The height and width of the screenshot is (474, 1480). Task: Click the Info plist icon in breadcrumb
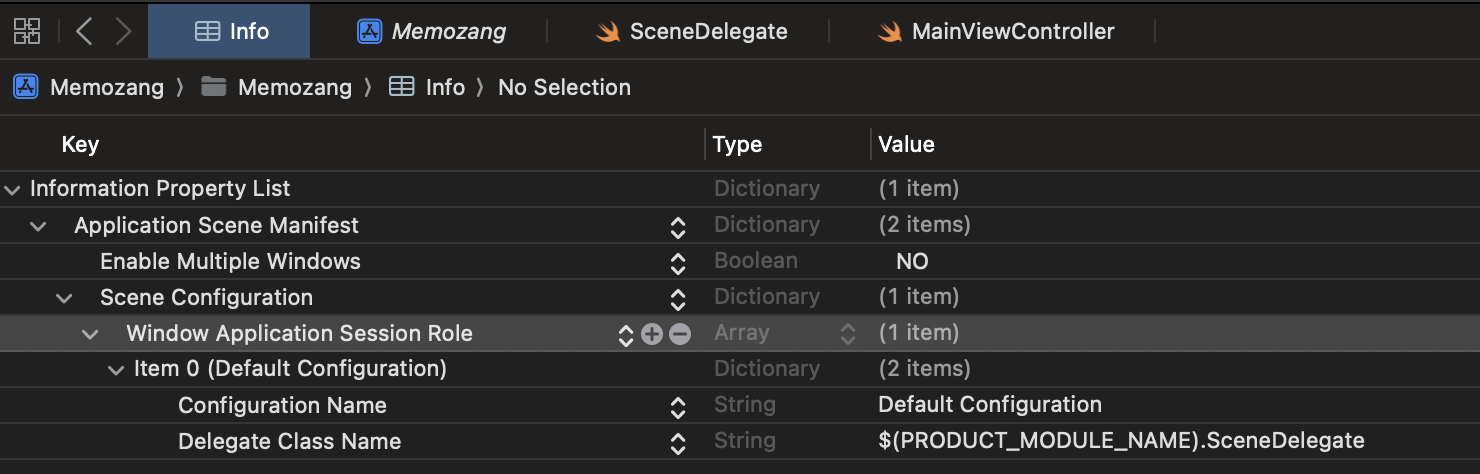(401, 87)
